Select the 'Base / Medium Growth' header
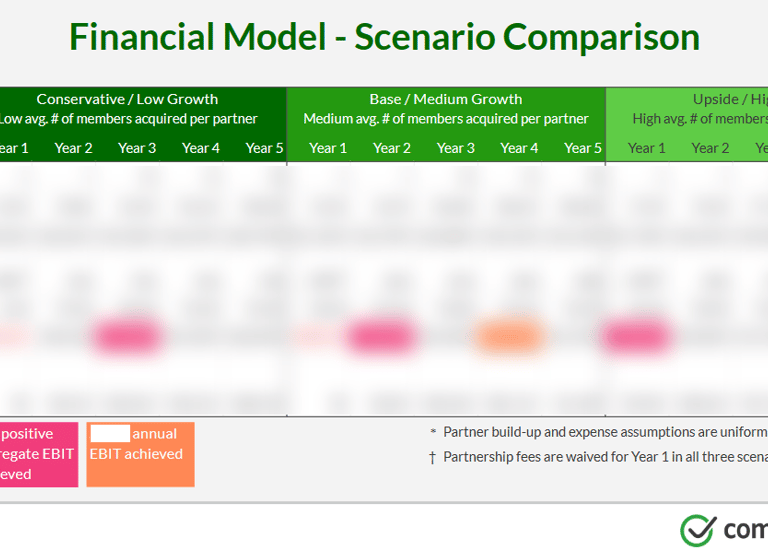Screen dimensions: 768x550 tap(446, 99)
